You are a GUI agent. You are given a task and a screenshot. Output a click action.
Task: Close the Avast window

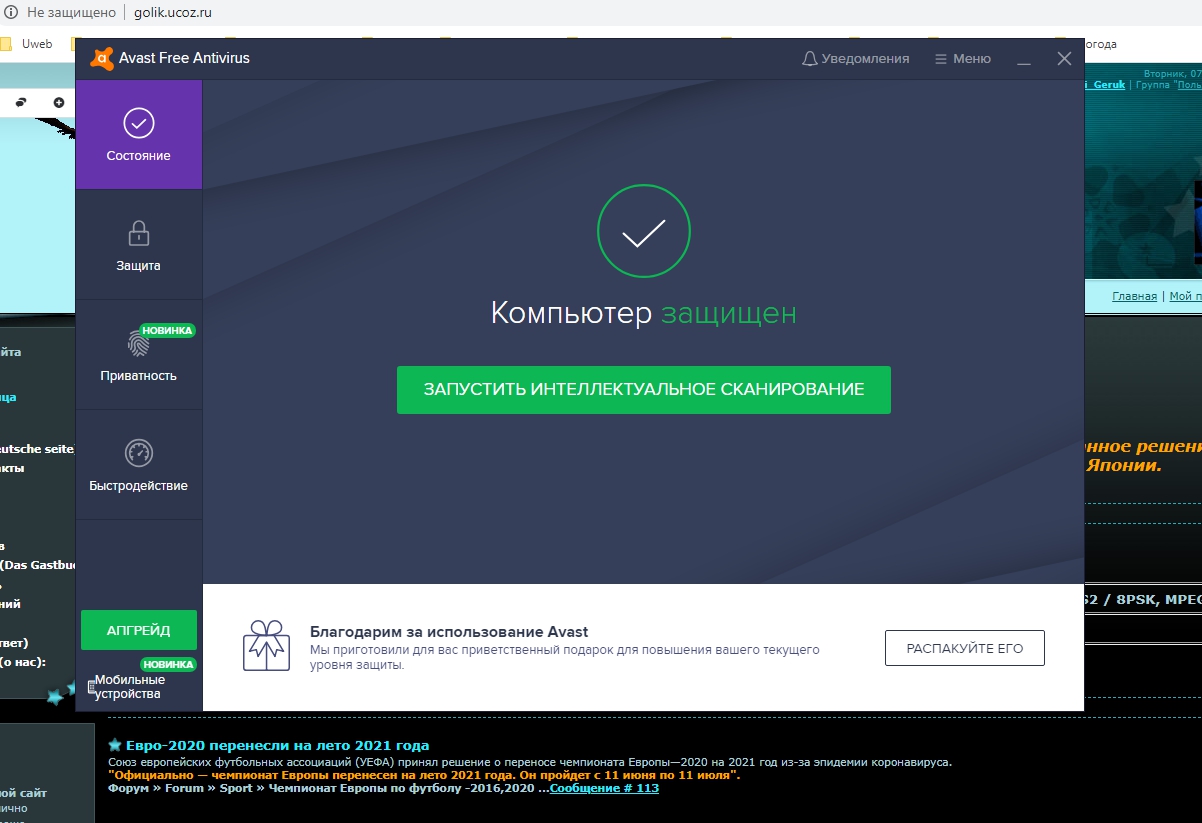(1064, 59)
